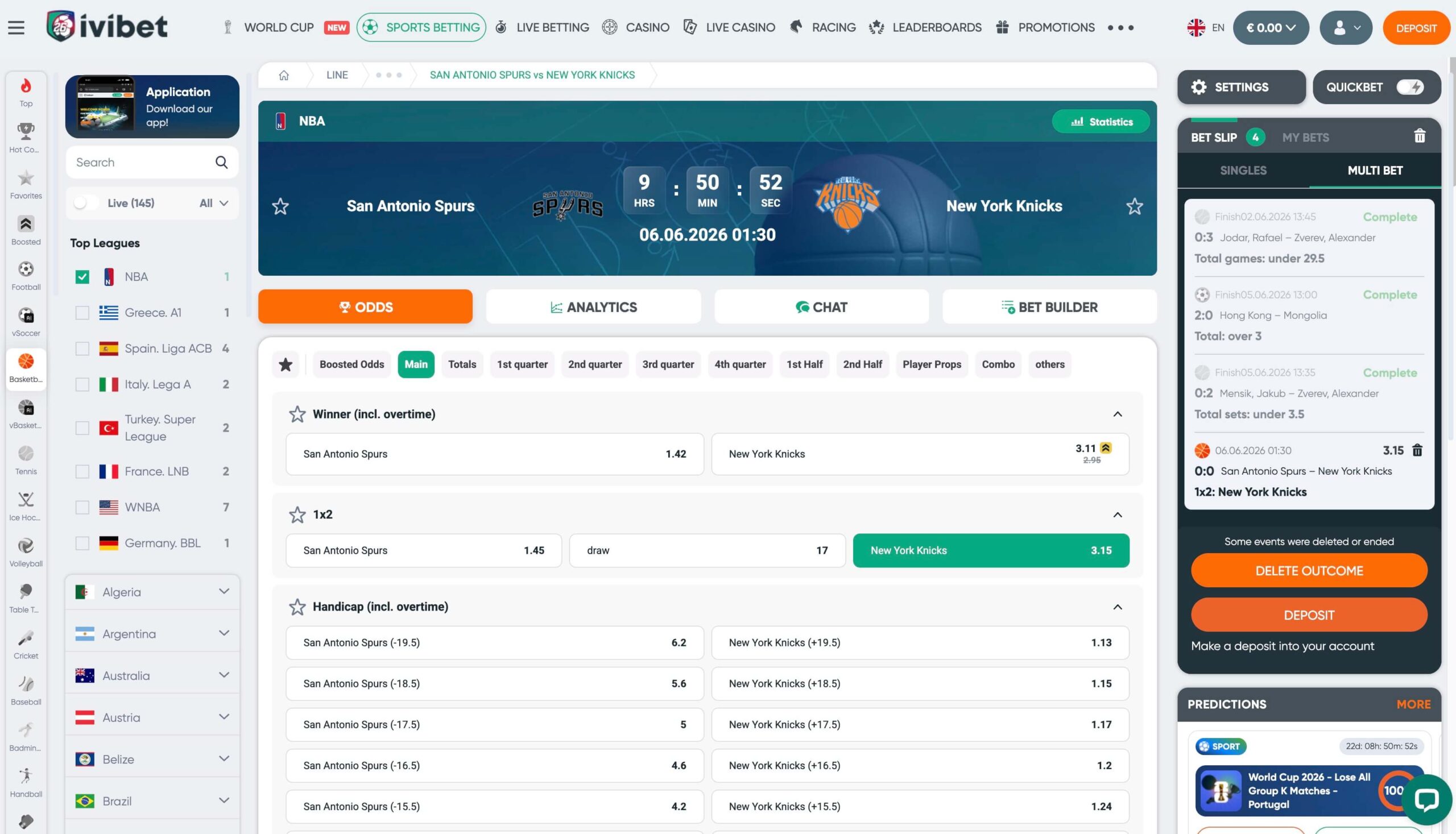
Task: Favorite New York Knicks team star
Action: [1135, 206]
